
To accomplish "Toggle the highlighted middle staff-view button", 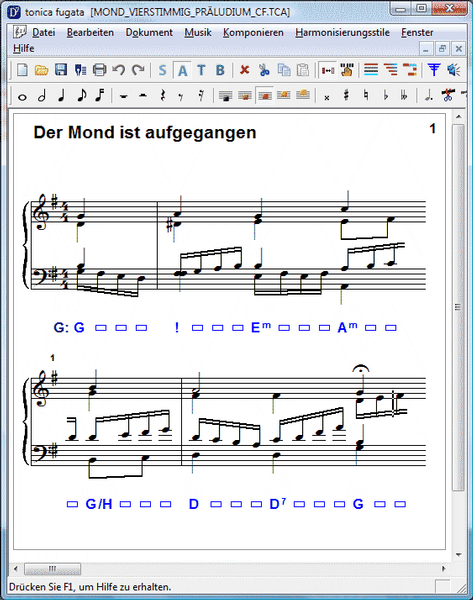I will coord(264,96).
